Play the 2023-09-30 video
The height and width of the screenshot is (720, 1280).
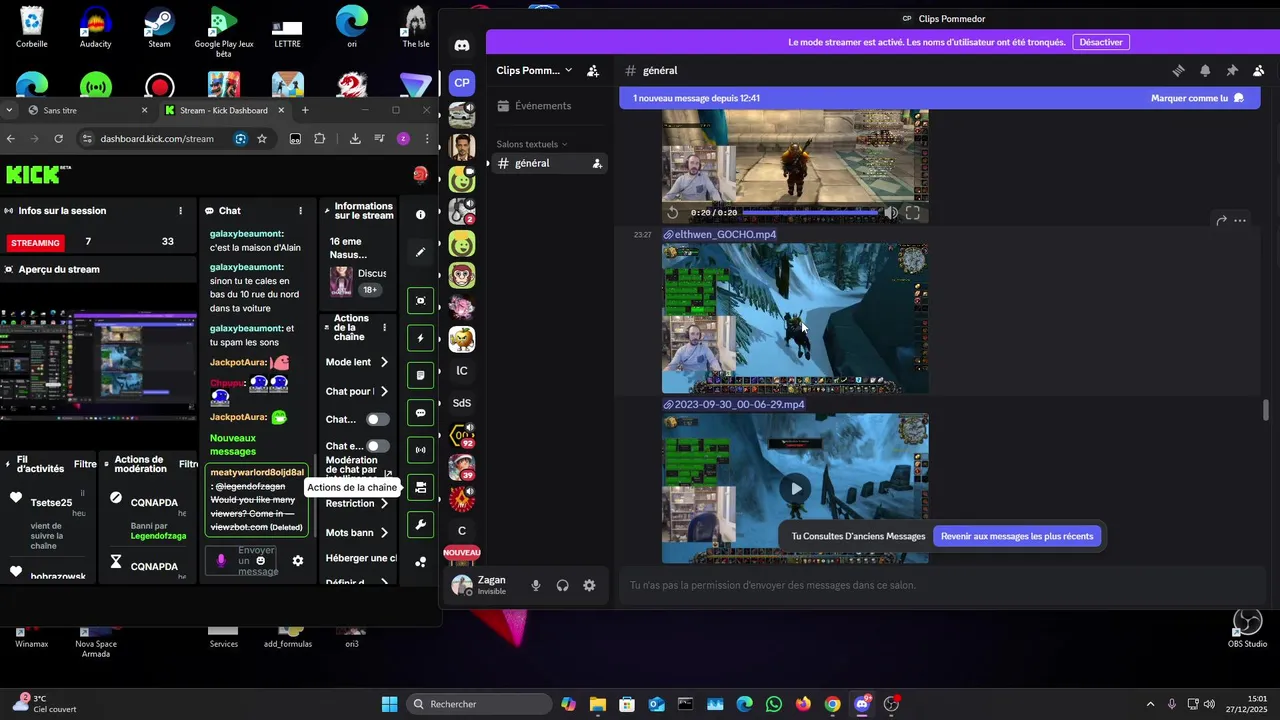point(795,488)
